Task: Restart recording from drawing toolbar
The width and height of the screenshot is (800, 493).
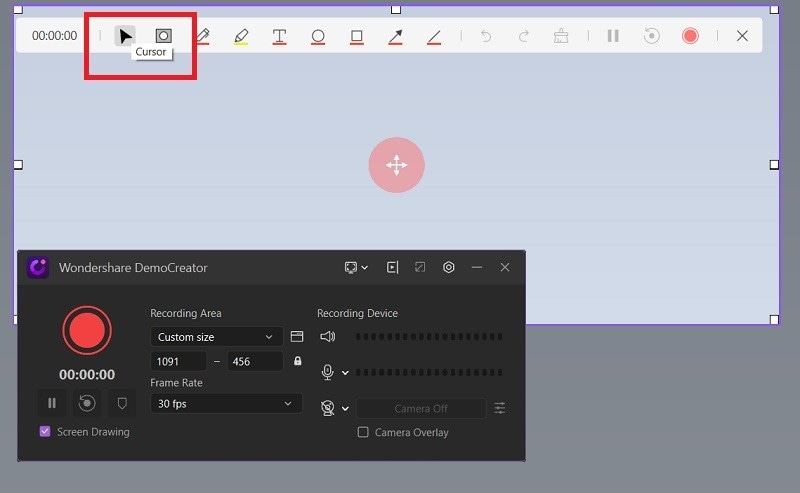Action: click(652, 36)
